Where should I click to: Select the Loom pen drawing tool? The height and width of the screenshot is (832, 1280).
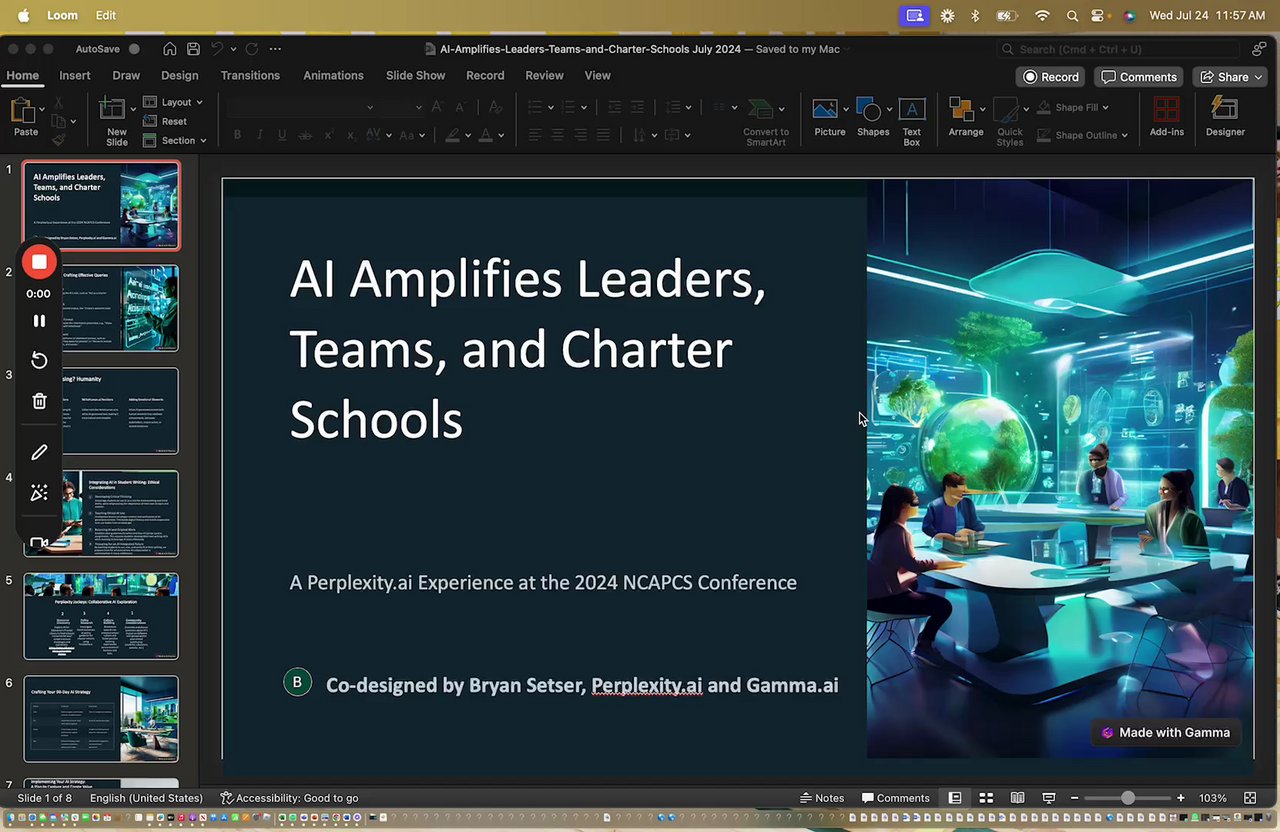coord(39,452)
